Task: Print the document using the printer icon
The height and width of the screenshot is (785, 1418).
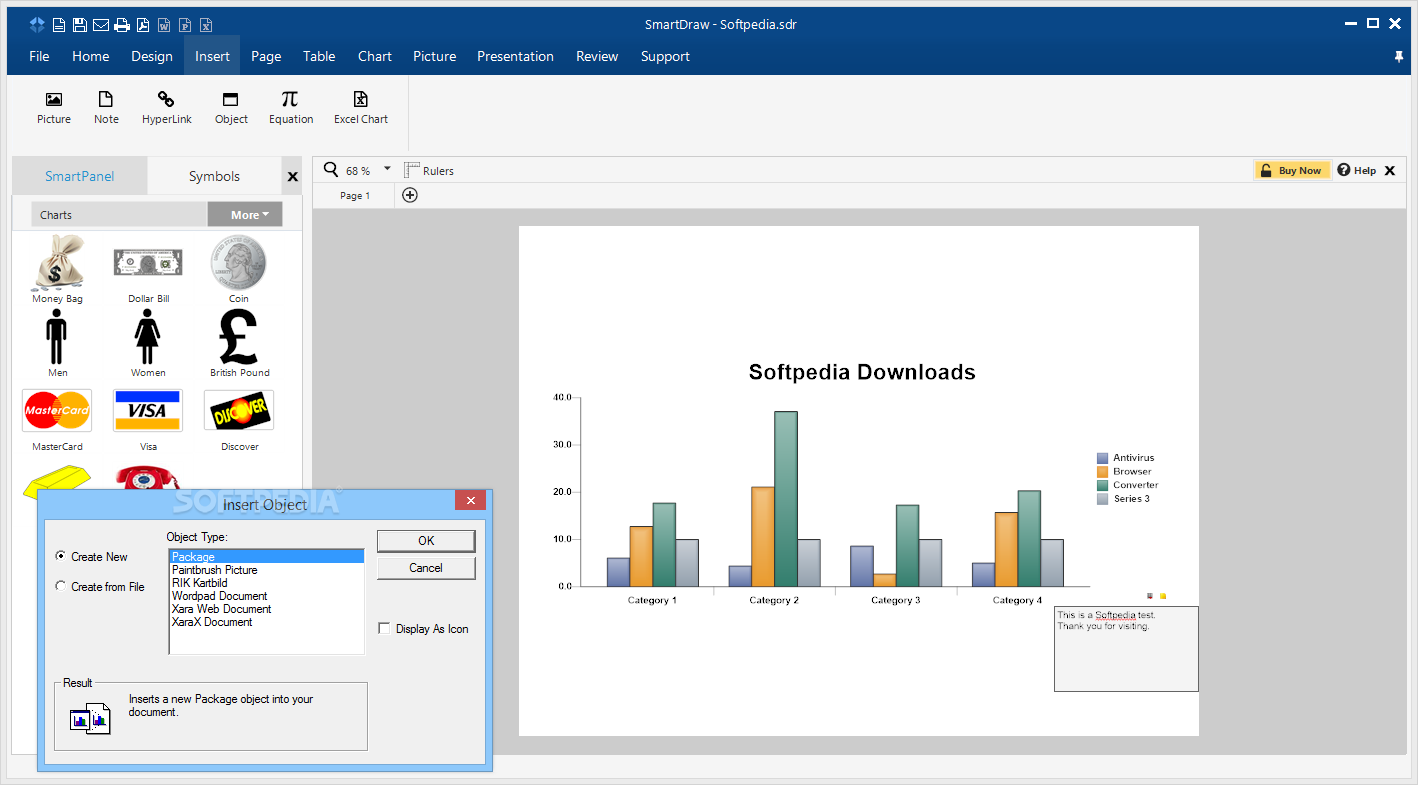Action: [x=122, y=25]
